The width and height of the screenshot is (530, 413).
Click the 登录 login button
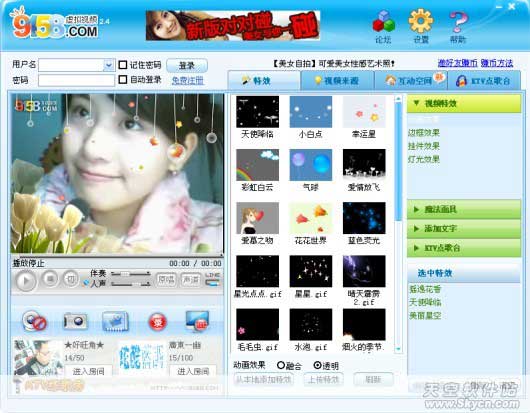coord(187,65)
